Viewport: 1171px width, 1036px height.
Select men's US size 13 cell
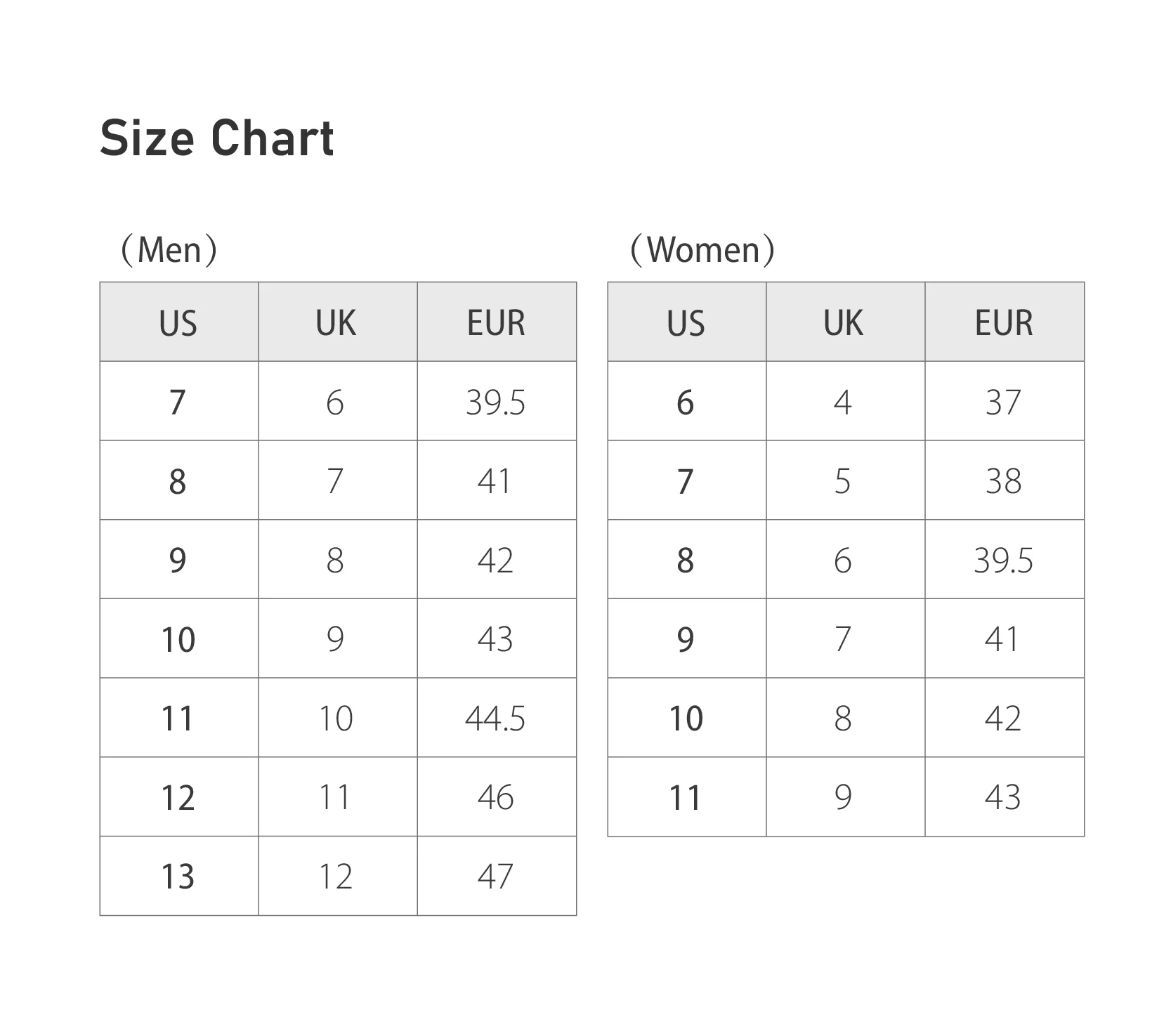click(x=178, y=877)
